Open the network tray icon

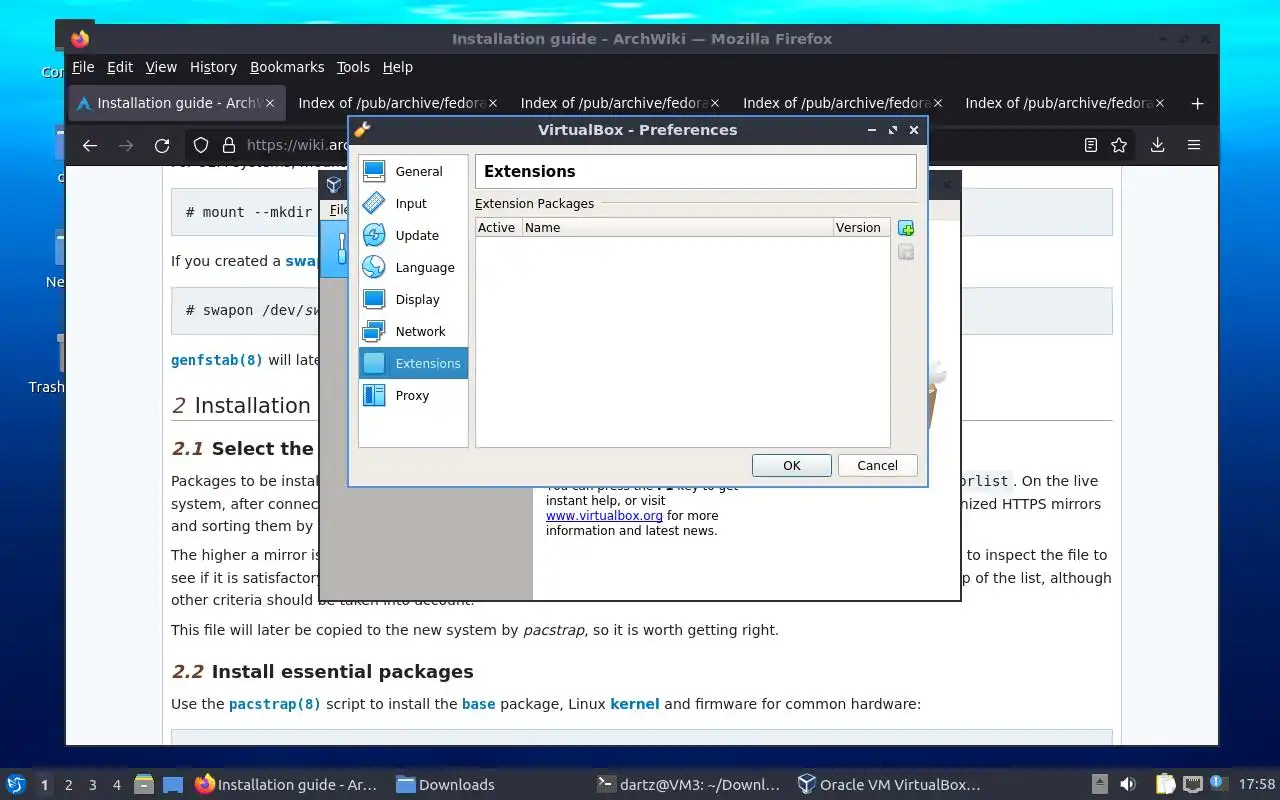coord(1192,785)
